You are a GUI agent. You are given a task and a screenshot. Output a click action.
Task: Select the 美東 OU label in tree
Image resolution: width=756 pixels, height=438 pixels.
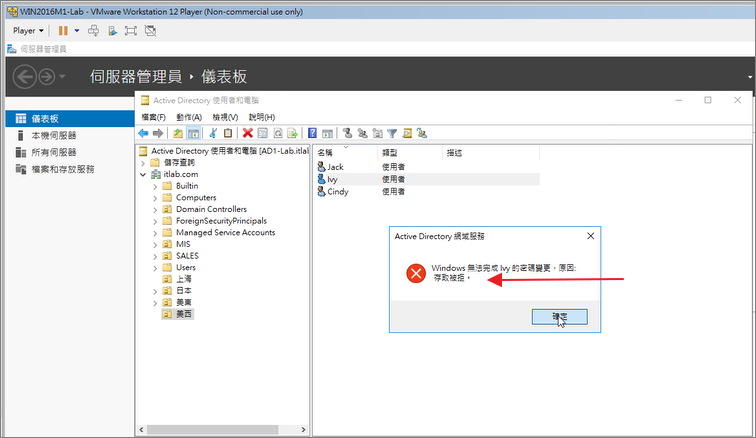click(x=184, y=302)
